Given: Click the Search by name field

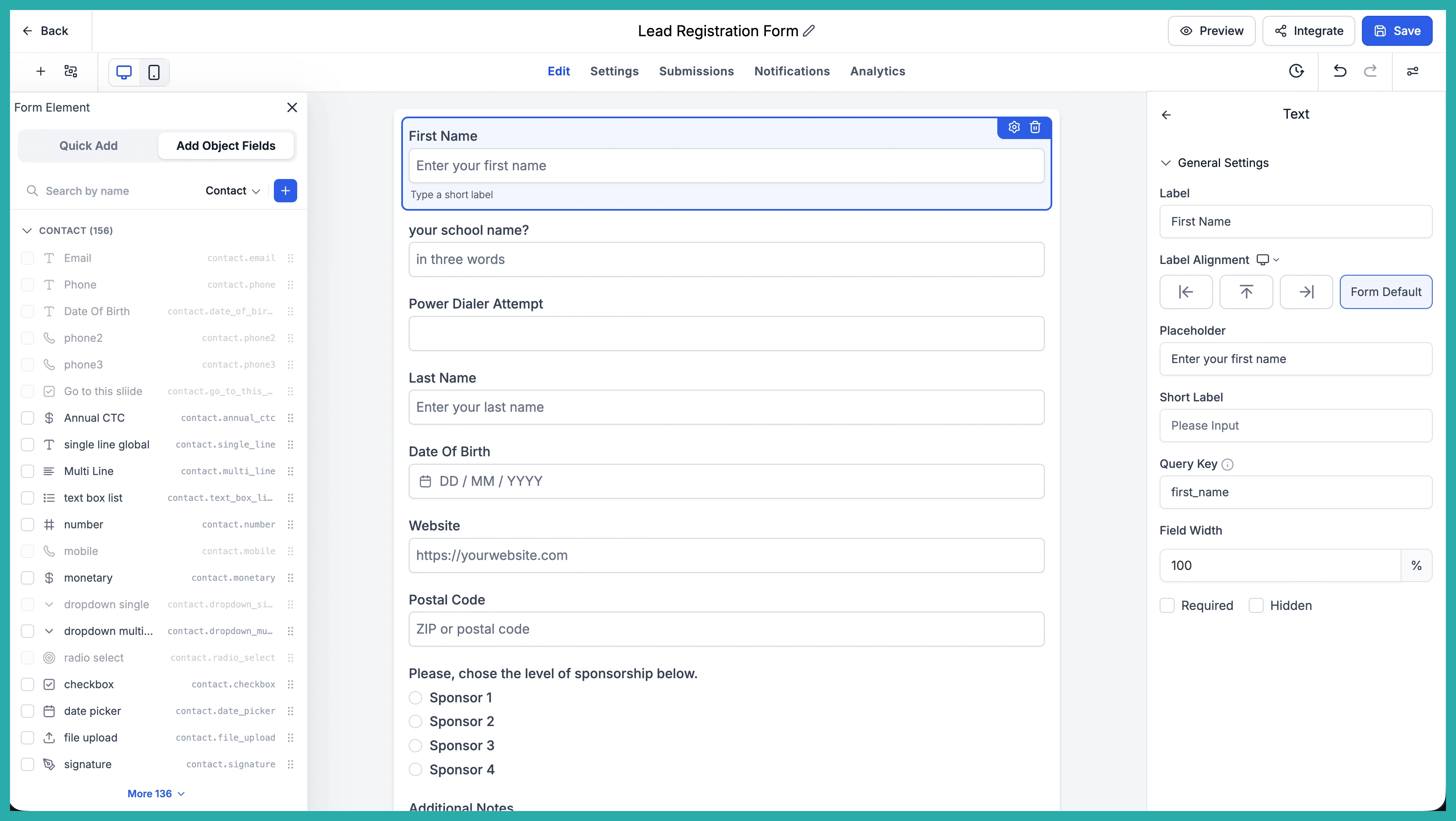Looking at the screenshot, I should [111, 191].
